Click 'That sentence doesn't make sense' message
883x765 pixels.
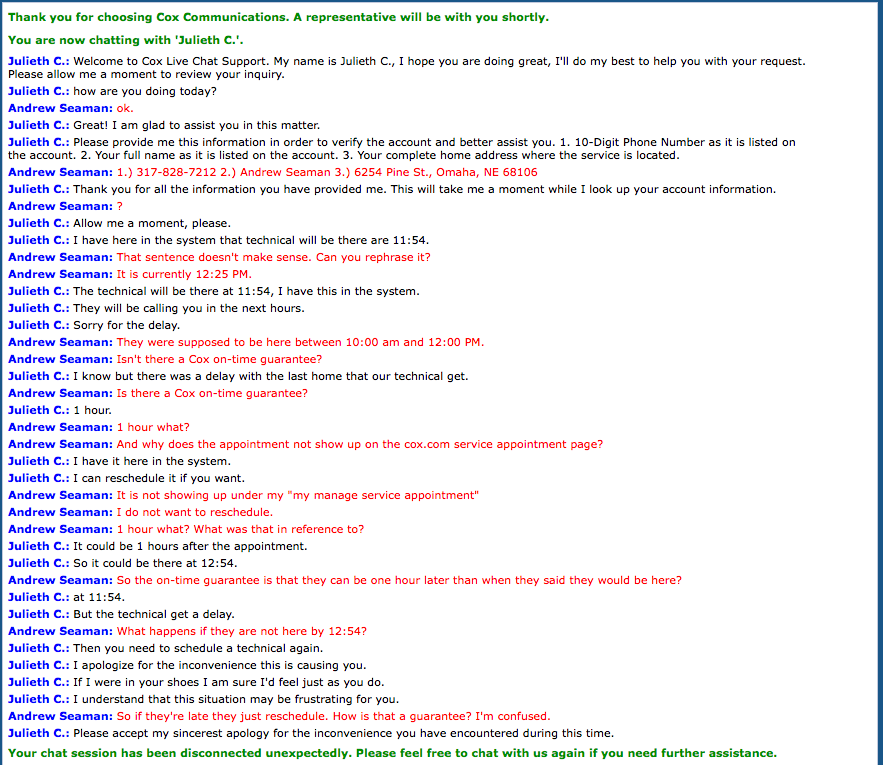[219, 257]
